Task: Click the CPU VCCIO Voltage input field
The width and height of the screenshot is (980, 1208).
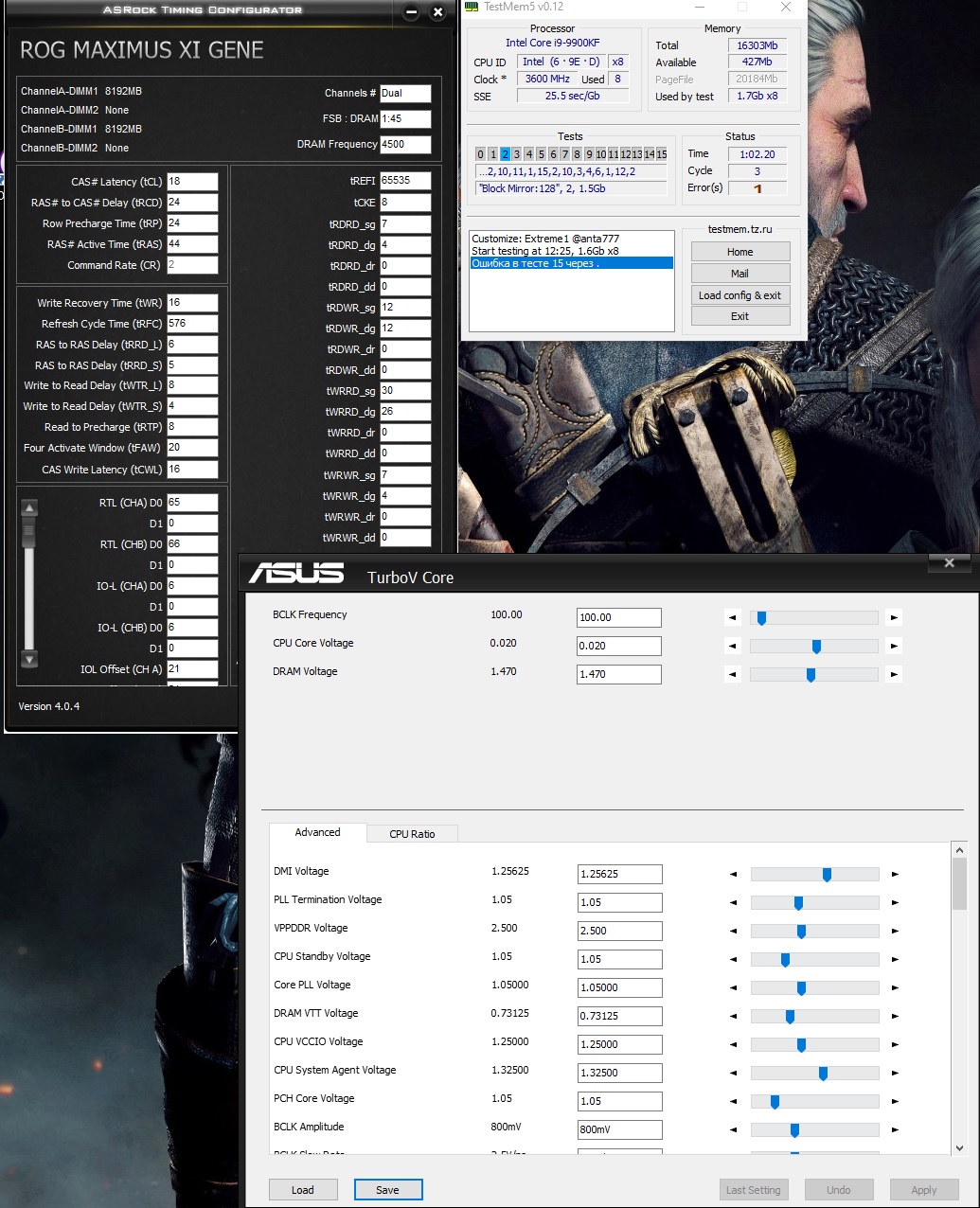Action: (620, 1044)
